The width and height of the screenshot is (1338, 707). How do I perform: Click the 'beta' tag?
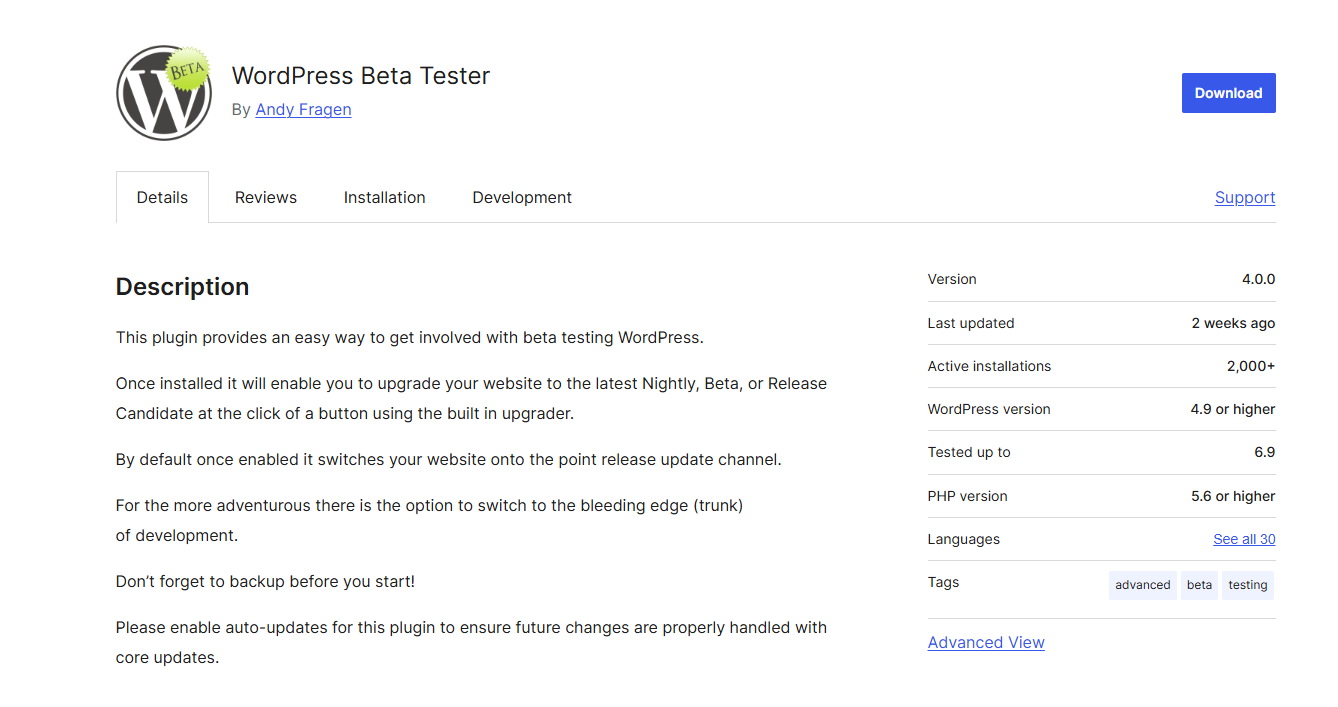[1199, 585]
